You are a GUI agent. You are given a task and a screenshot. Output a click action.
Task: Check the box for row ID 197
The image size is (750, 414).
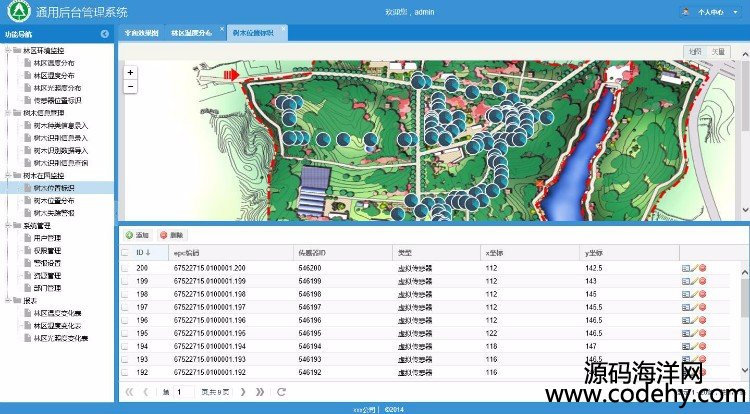point(125,307)
